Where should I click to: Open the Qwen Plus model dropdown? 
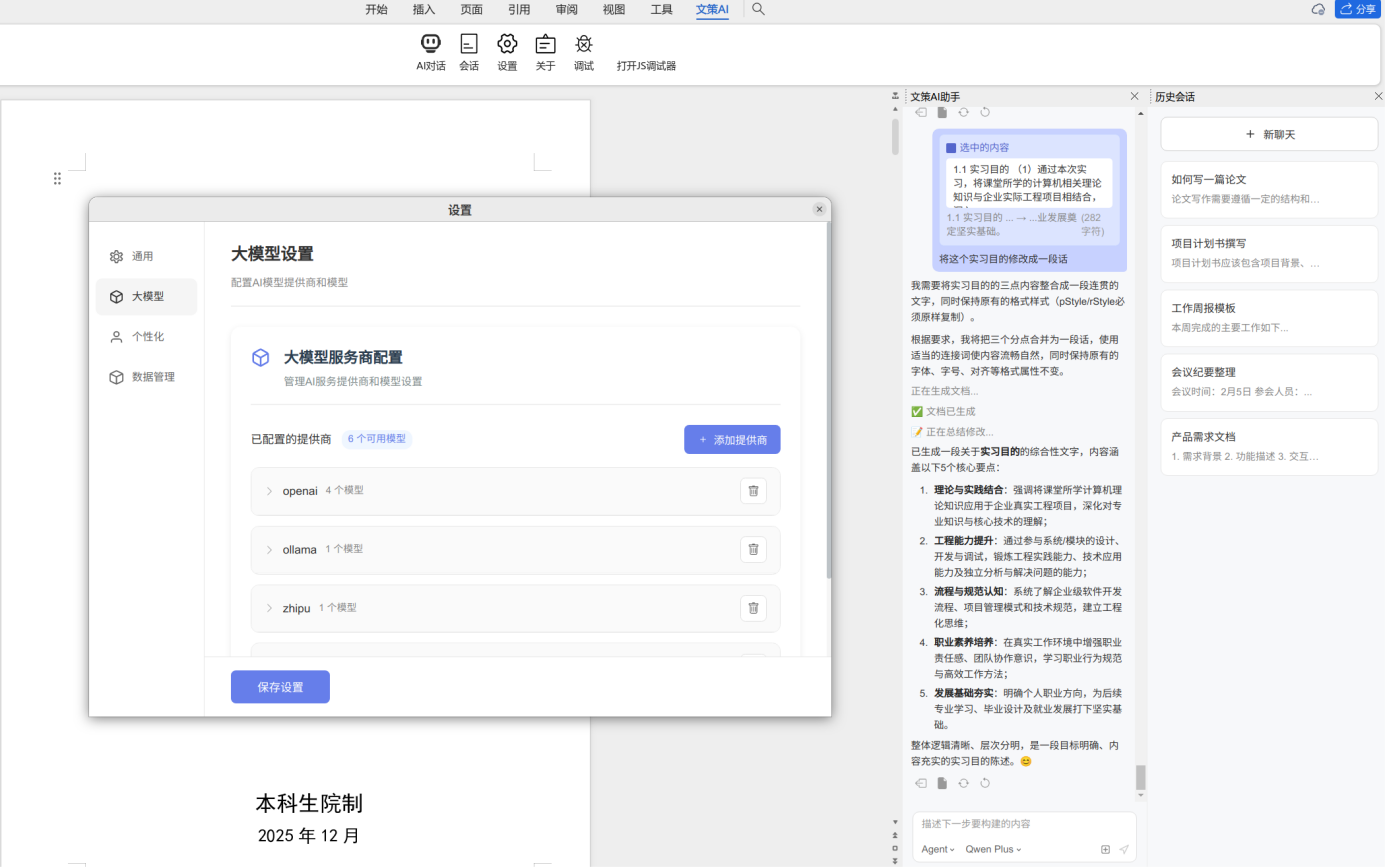(x=992, y=850)
